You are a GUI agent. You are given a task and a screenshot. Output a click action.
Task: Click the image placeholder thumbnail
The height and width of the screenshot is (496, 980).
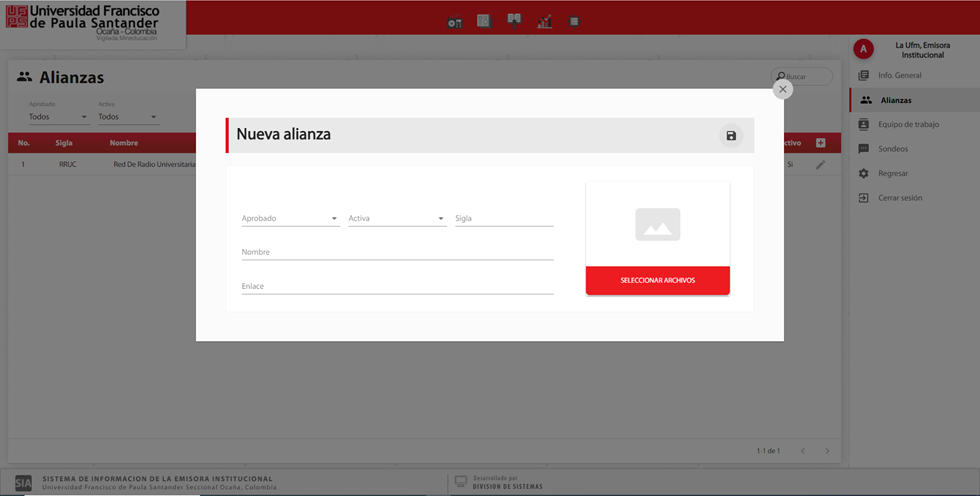coord(657,224)
